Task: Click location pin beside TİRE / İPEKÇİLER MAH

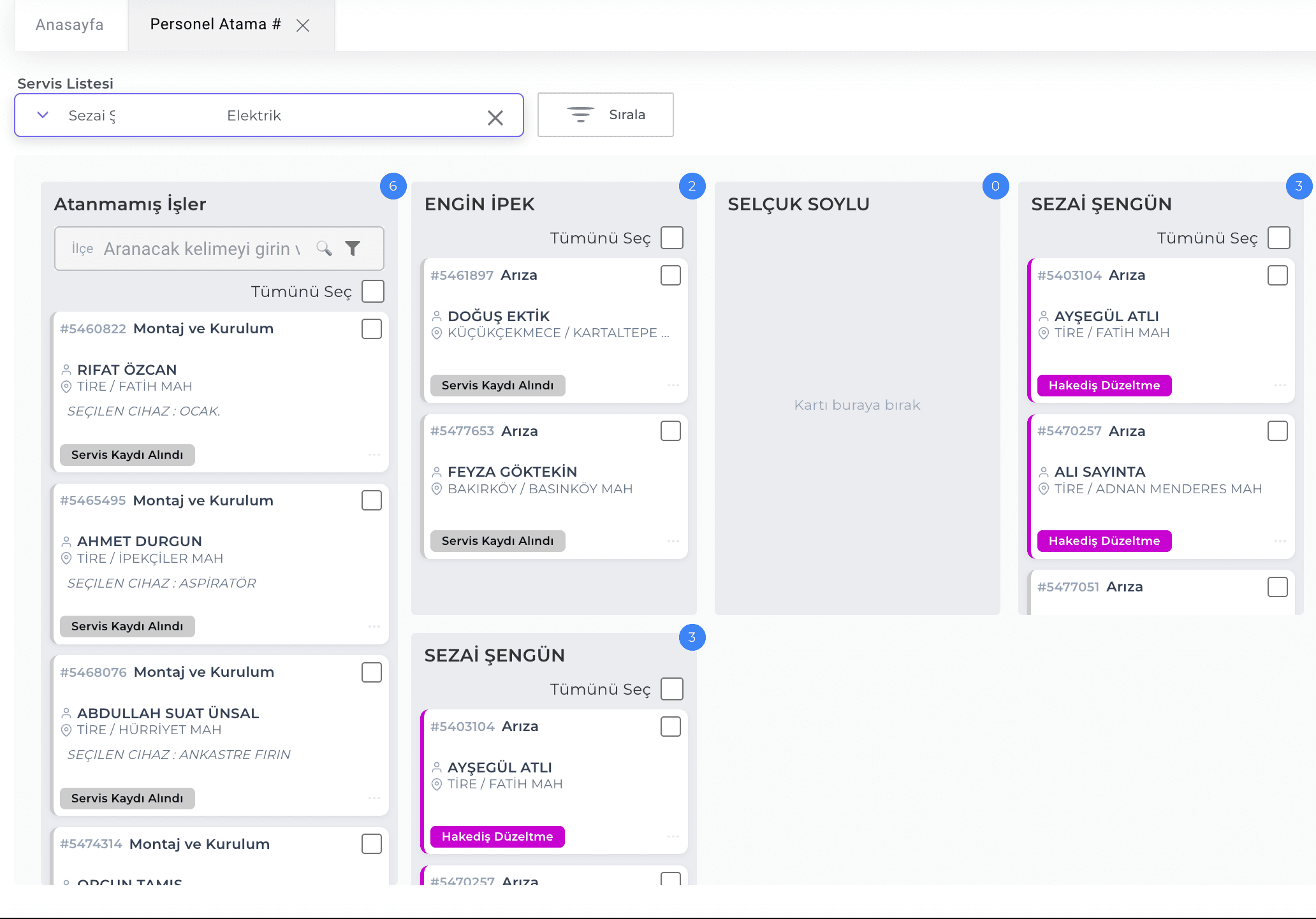Action: pyautogui.click(x=66, y=558)
